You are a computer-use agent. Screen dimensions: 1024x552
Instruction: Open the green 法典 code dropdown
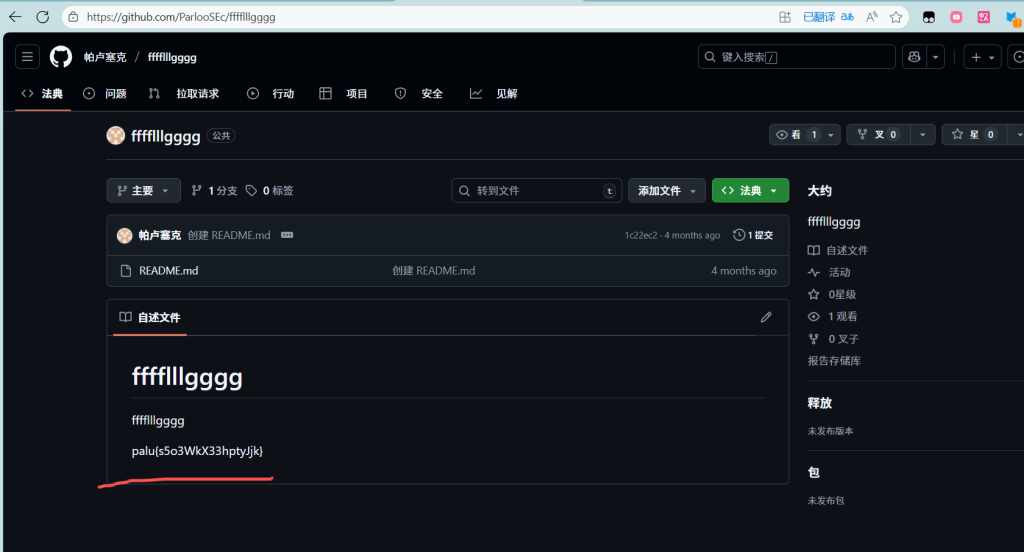coord(750,190)
